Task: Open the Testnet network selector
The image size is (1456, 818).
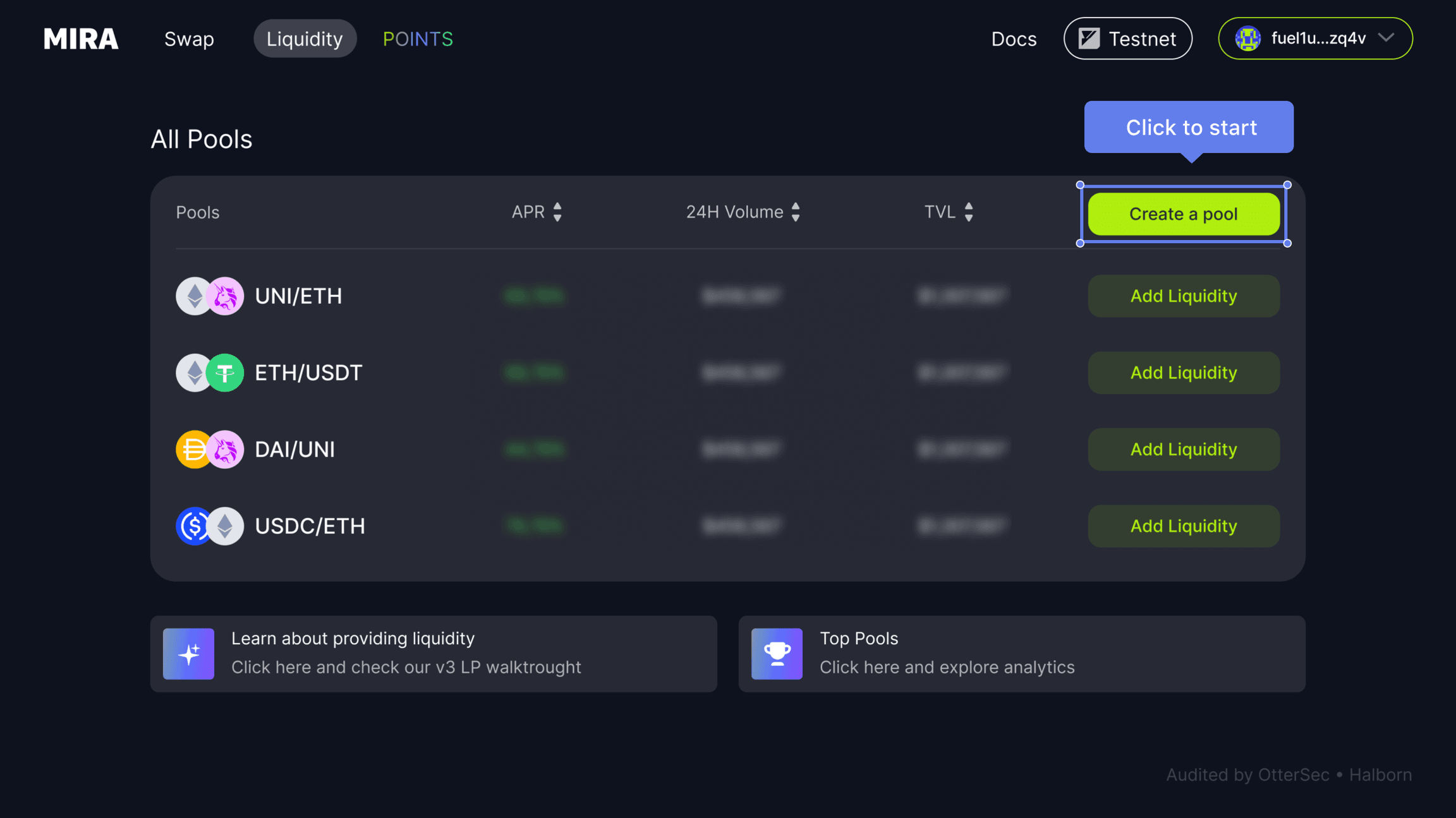Action: coord(1127,38)
